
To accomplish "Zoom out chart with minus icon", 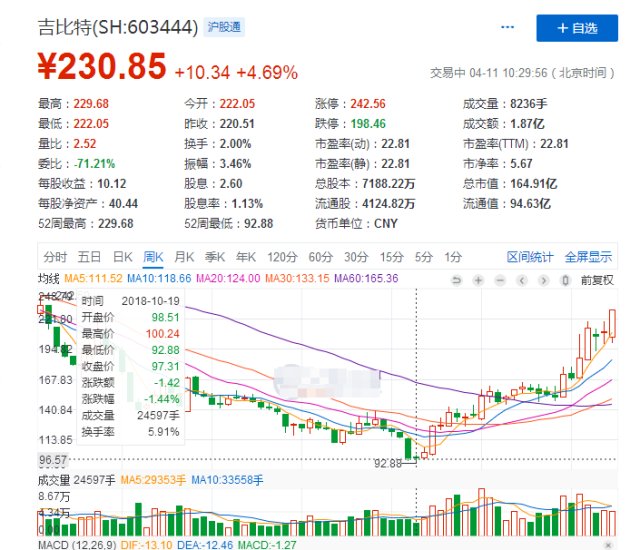I will pos(500,280).
